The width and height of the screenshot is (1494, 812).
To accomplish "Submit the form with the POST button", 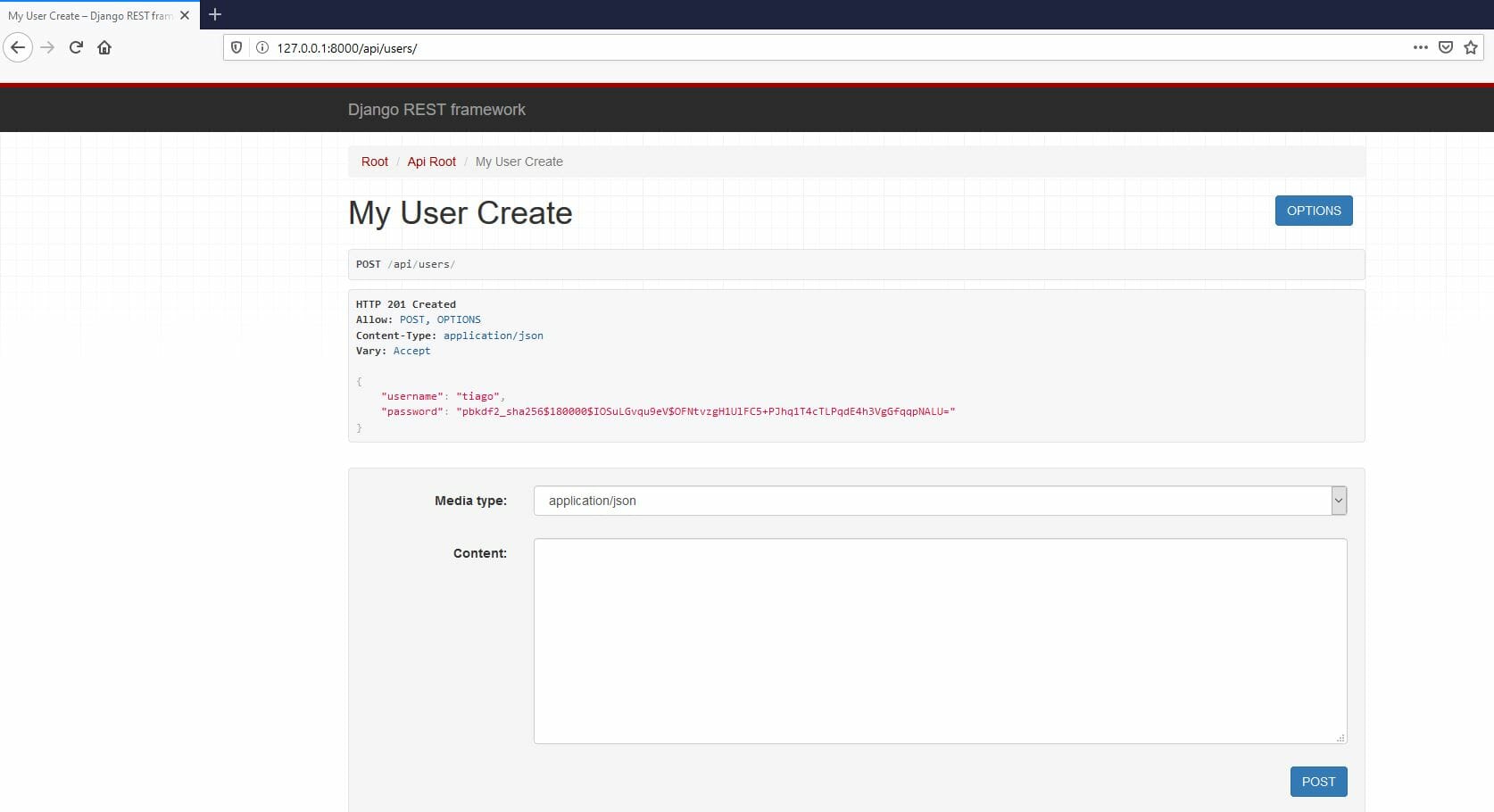I will click(x=1318, y=782).
